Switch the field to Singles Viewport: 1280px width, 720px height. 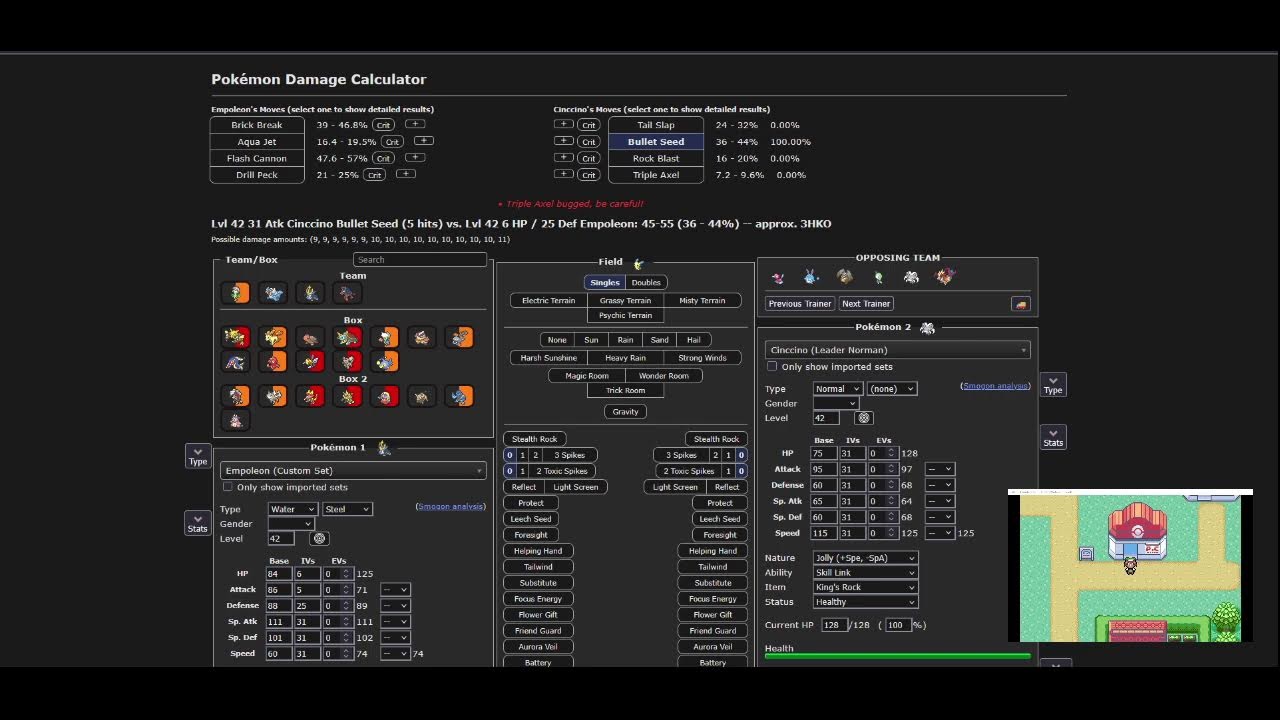[605, 283]
